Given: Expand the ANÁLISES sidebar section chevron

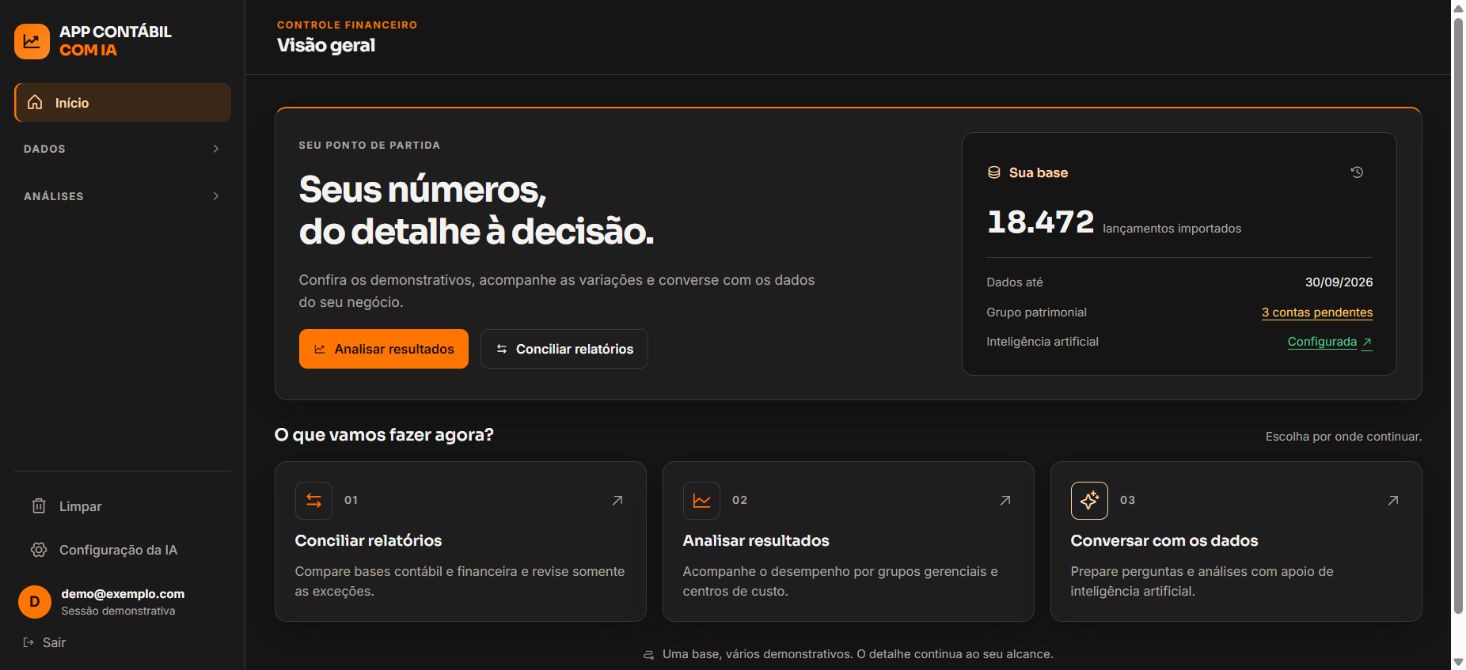Looking at the screenshot, I should (x=216, y=196).
